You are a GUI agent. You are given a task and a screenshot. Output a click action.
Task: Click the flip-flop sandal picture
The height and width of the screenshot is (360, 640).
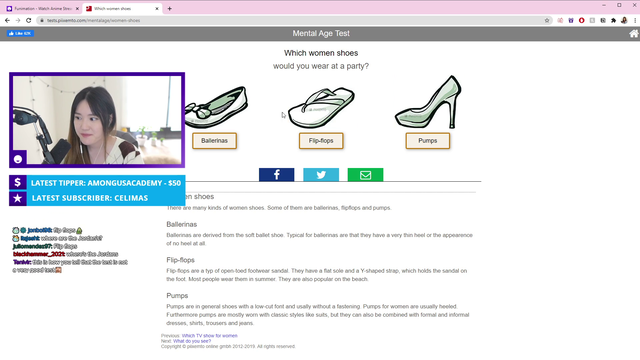click(321, 108)
